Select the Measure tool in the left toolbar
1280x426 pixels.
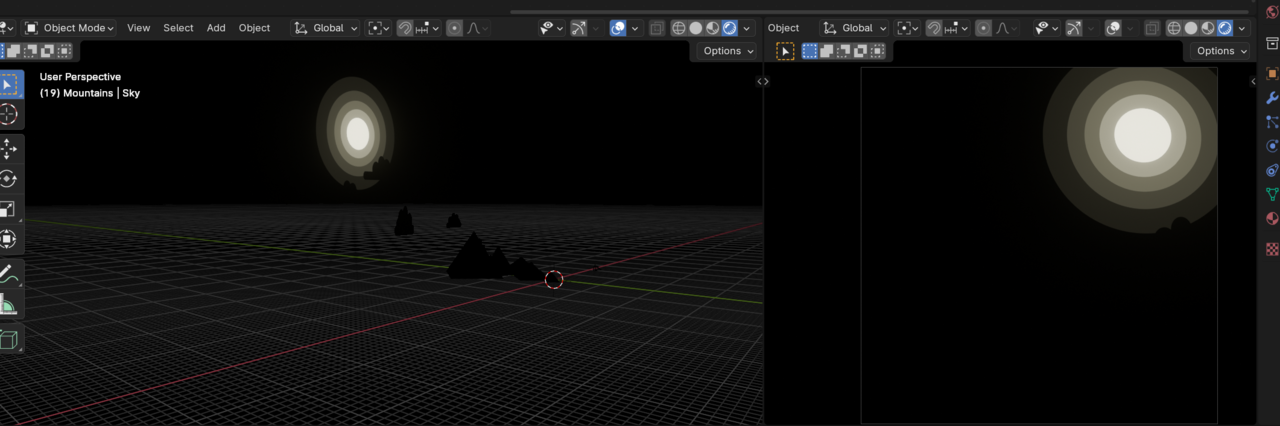coord(9,305)
